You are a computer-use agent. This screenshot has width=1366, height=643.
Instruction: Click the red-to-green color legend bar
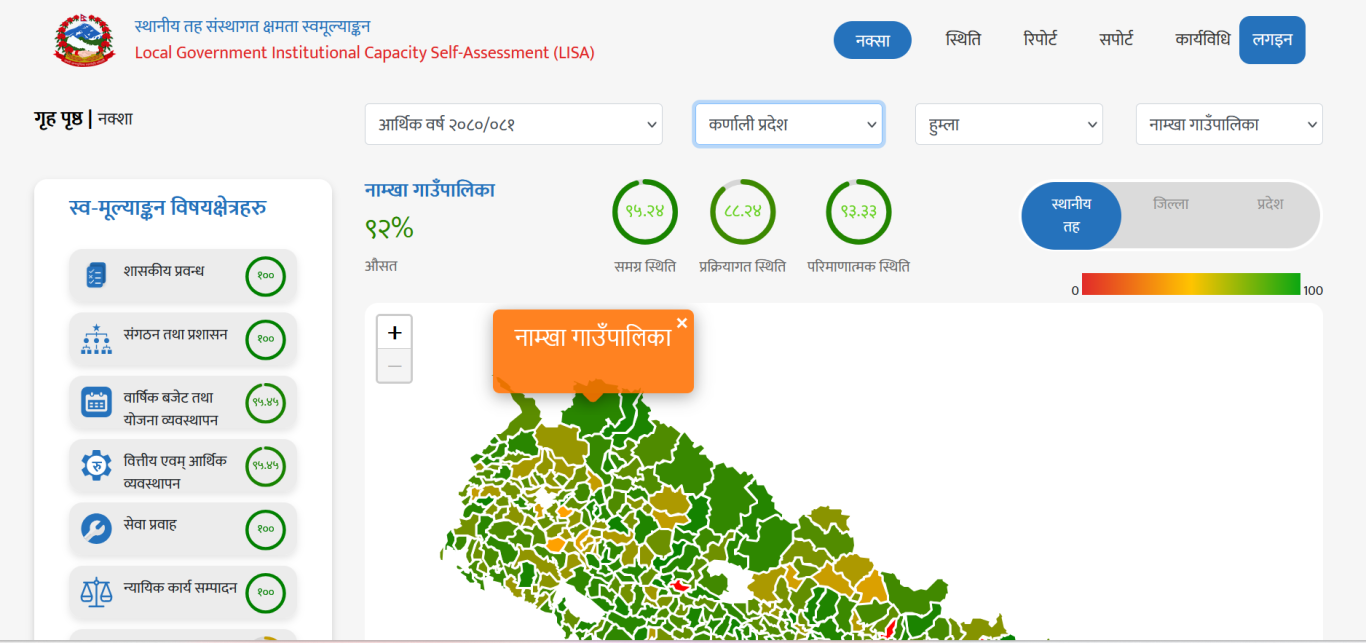click(x=1191, y=284)
